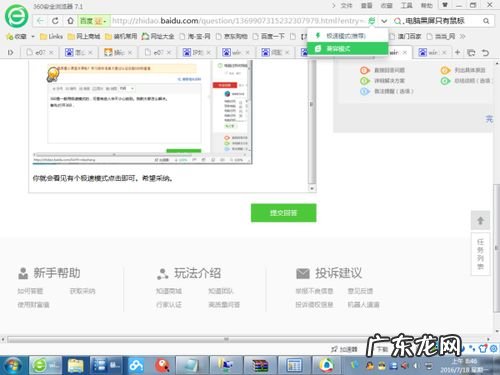Click the search magnifier in search box
500x375 pixels.
coord(486,21)
